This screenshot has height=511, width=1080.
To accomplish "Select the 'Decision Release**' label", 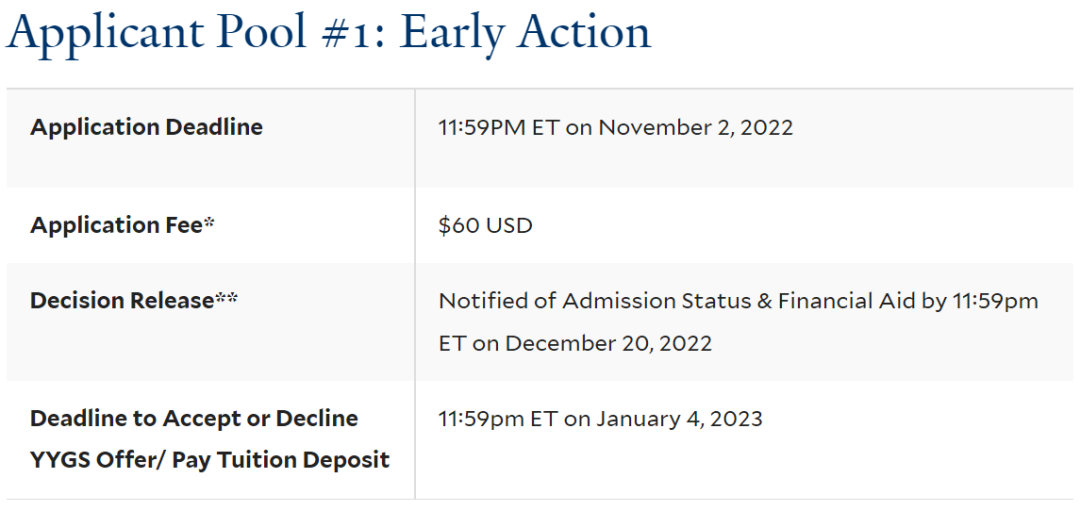I will 134,301.
